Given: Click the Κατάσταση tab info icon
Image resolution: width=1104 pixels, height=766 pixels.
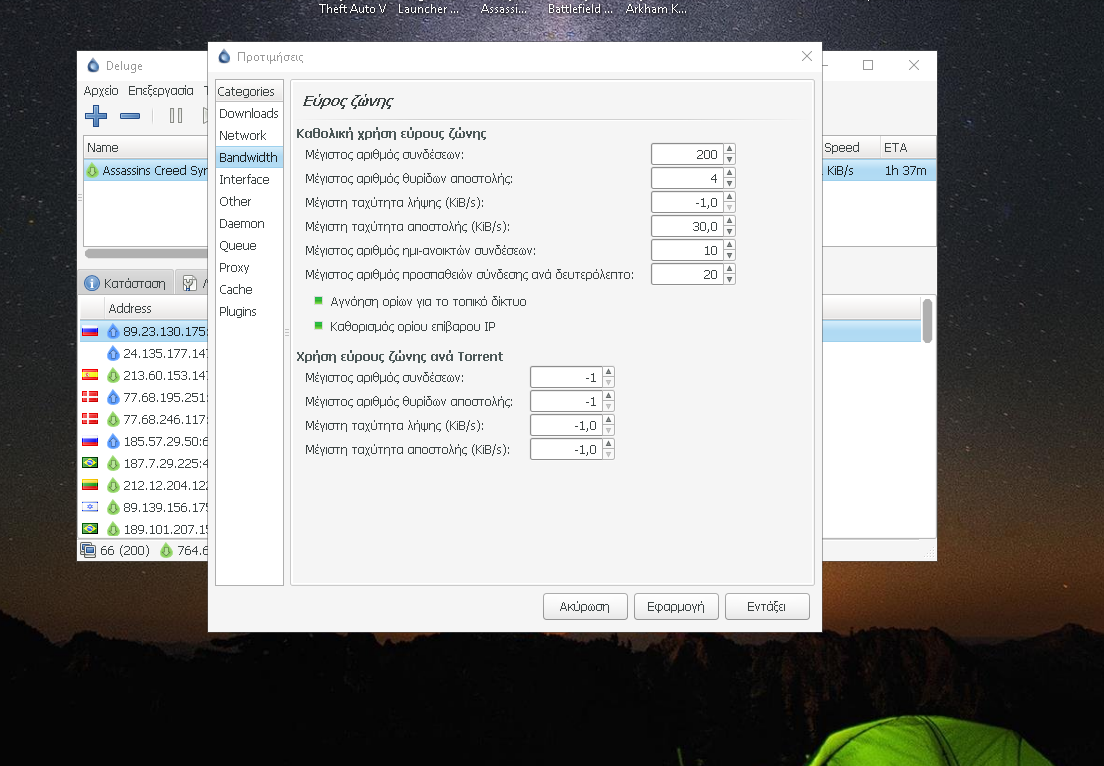Looking at the screenshot, I should [x=92, y=283].
